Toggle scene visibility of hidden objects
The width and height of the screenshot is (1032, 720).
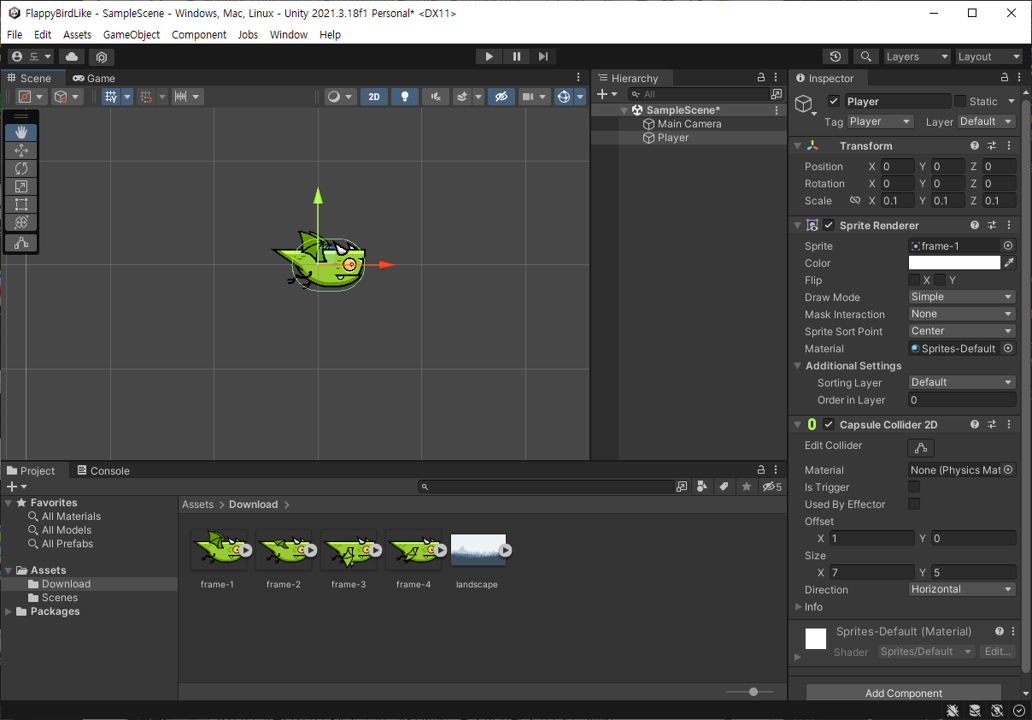(501, 97)
